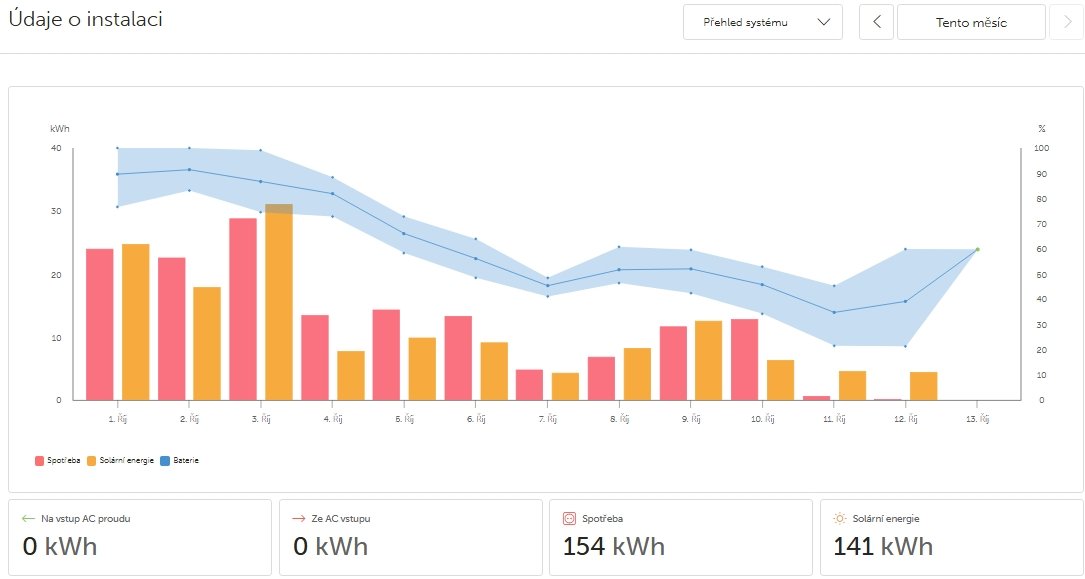Click the Spotřeba card icon
1085x579 pixels.
coord(569,519)
